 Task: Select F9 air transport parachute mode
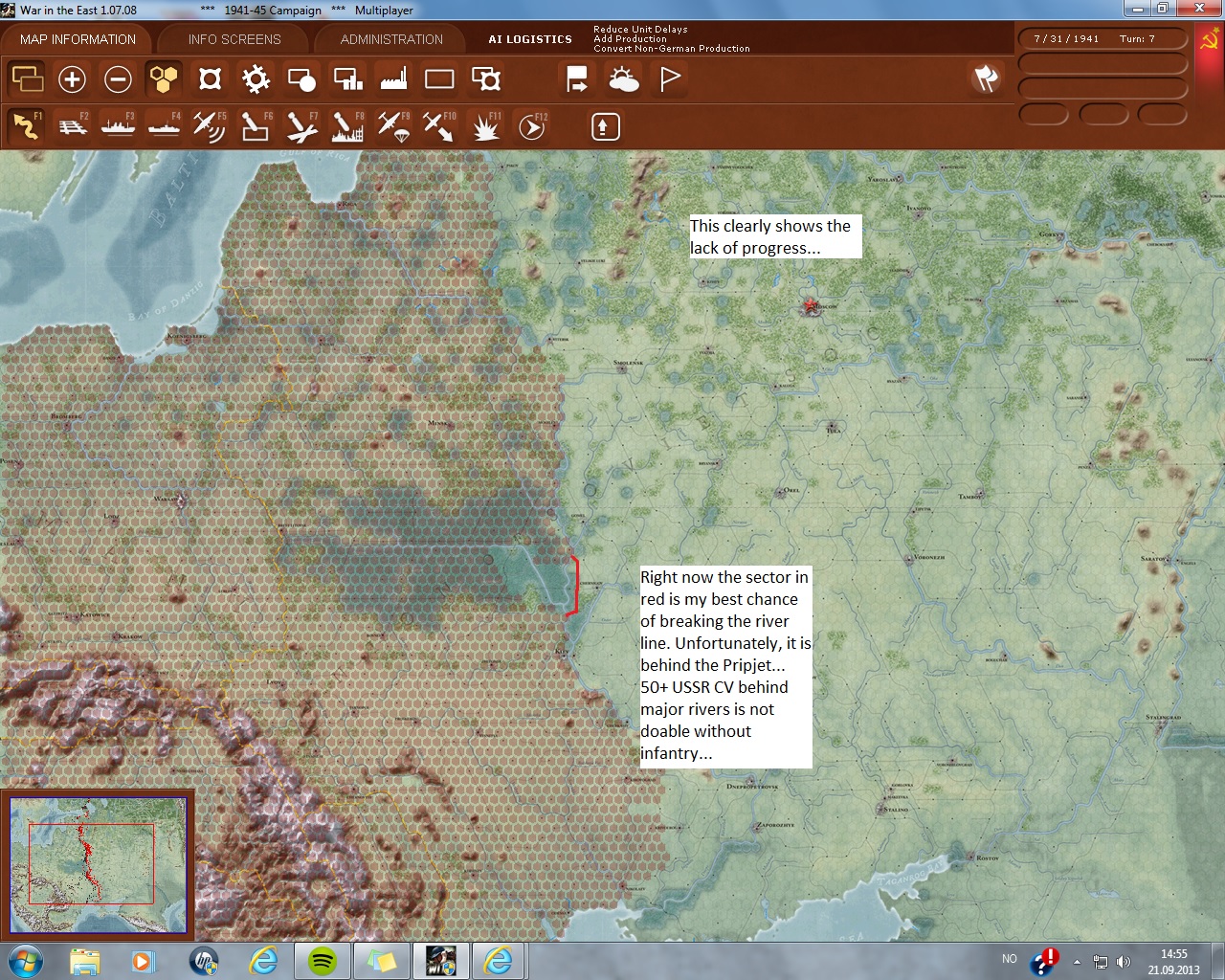[392, 126]
